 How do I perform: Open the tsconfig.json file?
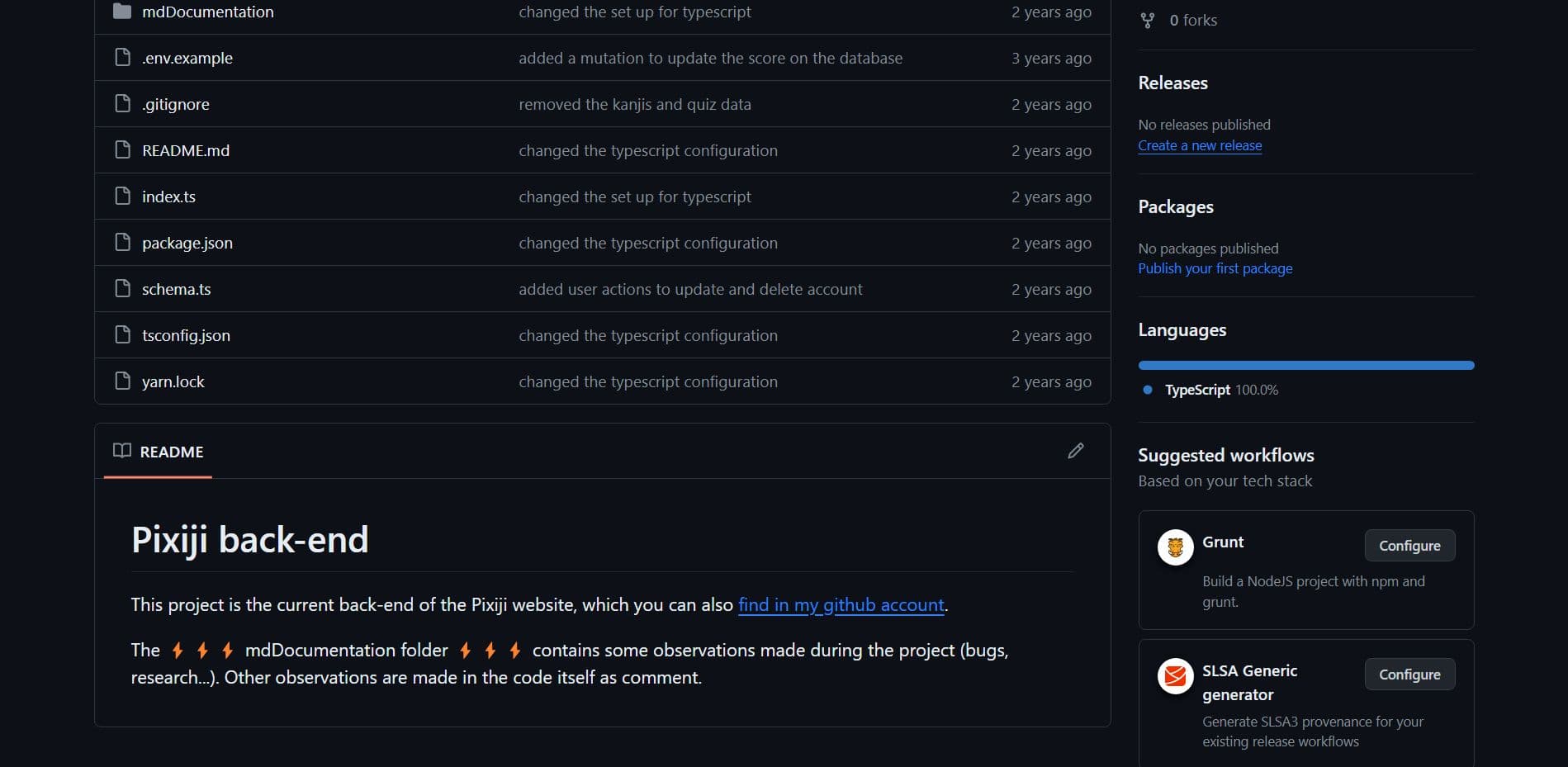[186, 335]
